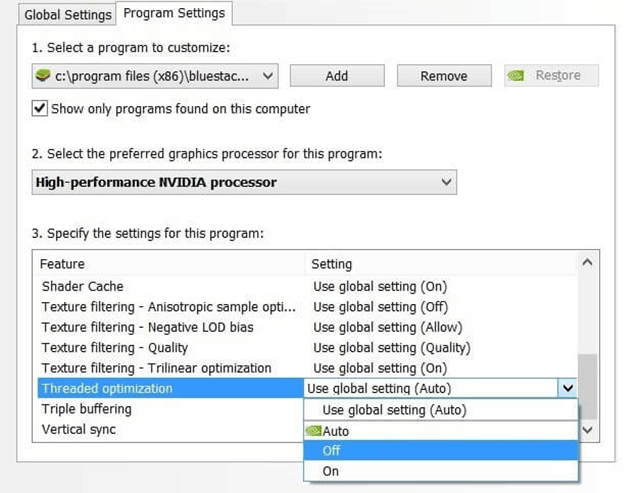Image resolution: width=640 pixels, height=493 pixels.
Task: Expand the preferred graphics processor dropdown
Action: point(445,182)
